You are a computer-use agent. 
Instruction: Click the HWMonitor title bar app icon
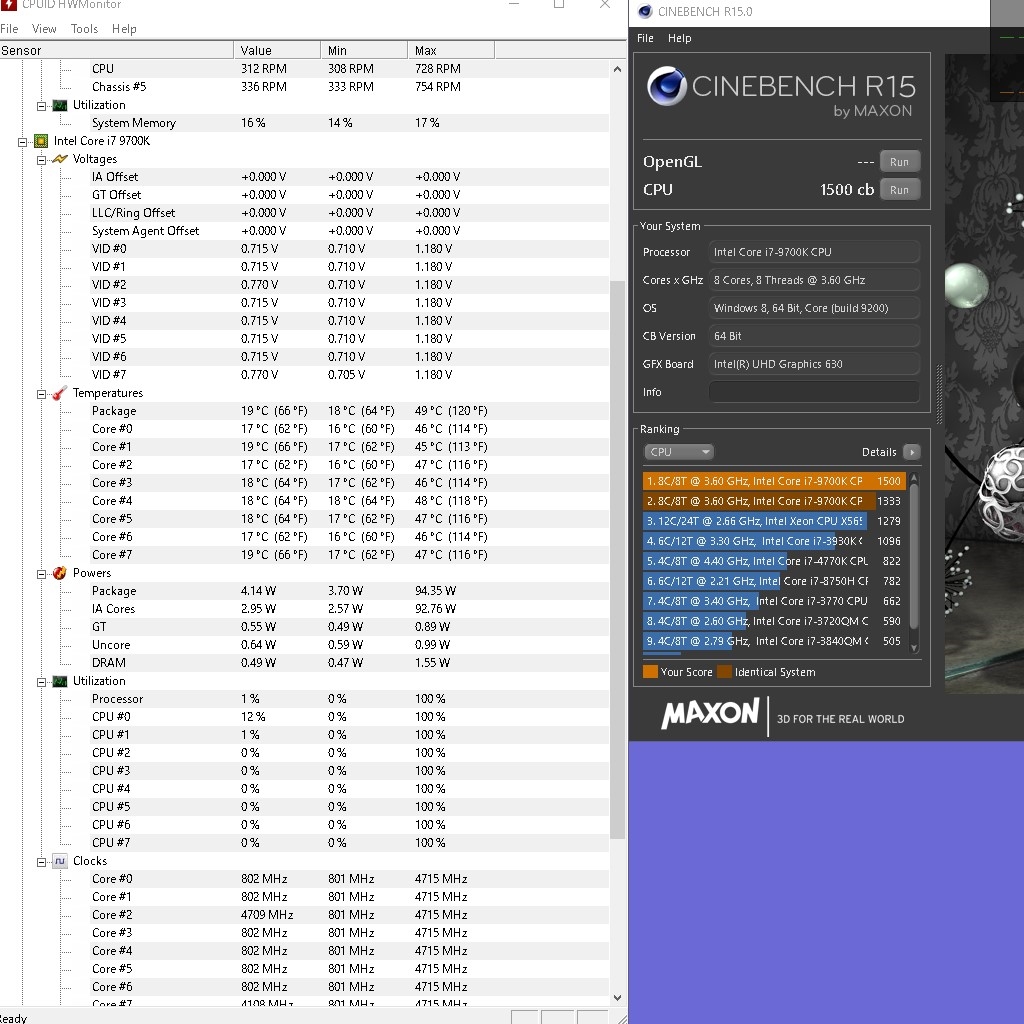9,5
